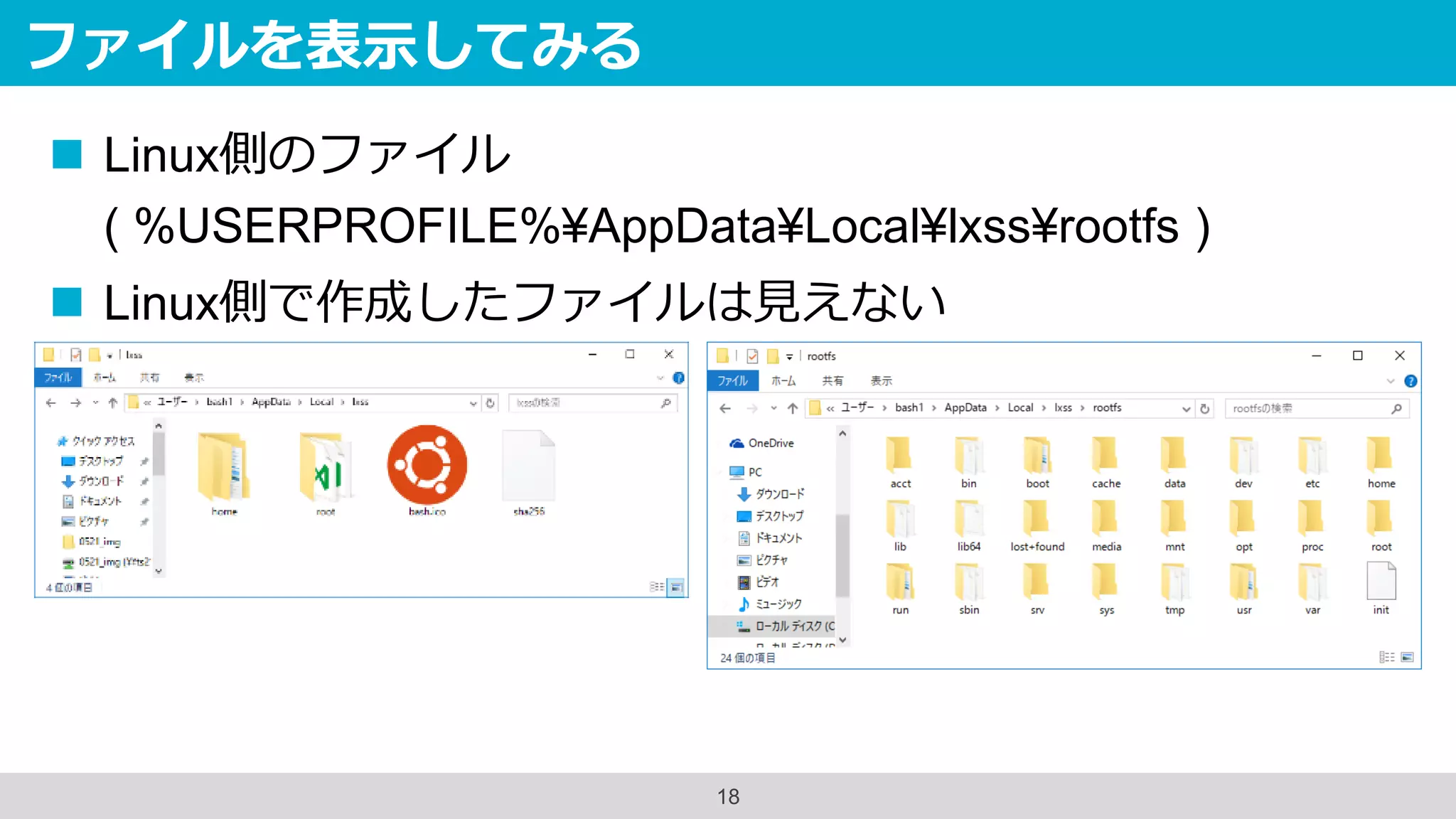Expand the ribbon in rootfs window

coord(1391,381)
